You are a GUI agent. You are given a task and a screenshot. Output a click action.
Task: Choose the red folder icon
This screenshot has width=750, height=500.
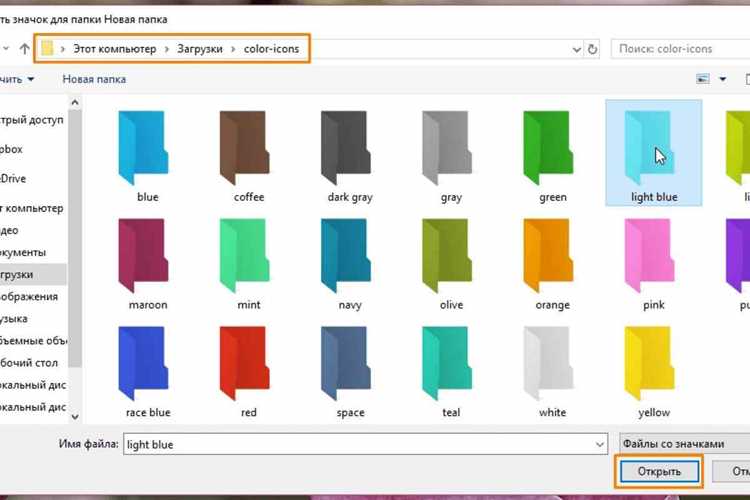[245, 363]
